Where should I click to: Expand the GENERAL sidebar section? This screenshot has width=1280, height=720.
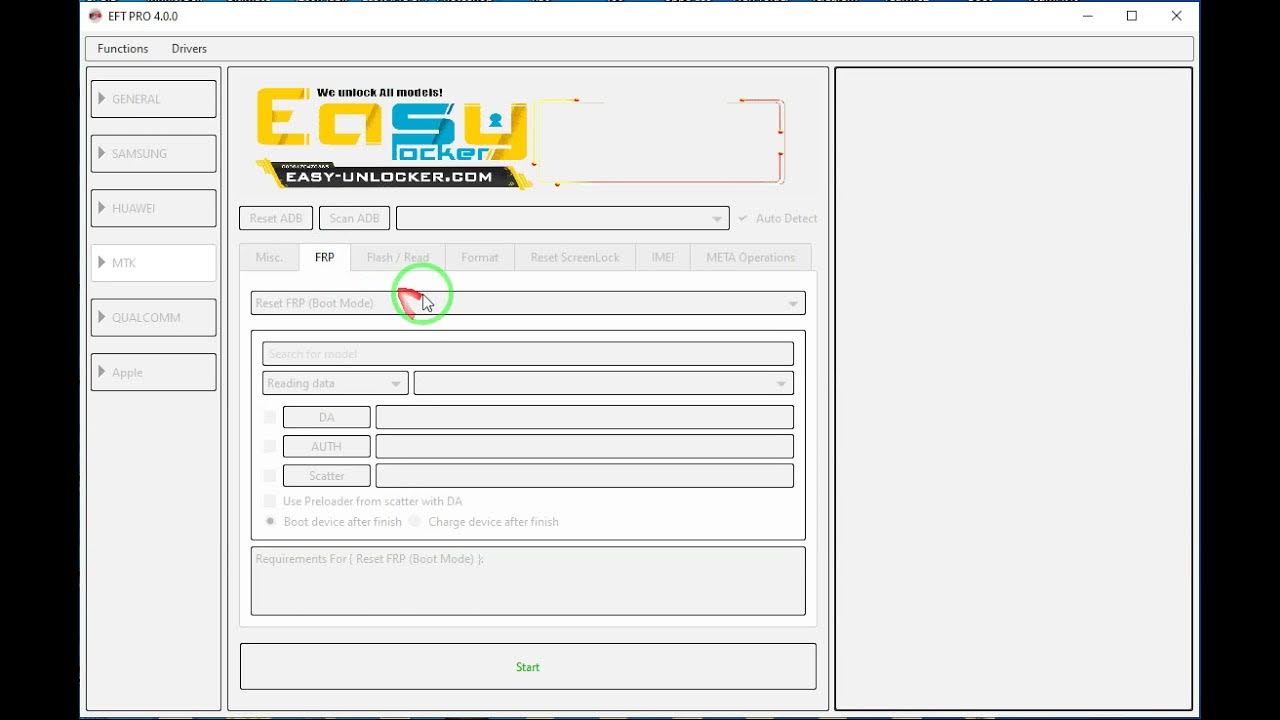(153, 99)
